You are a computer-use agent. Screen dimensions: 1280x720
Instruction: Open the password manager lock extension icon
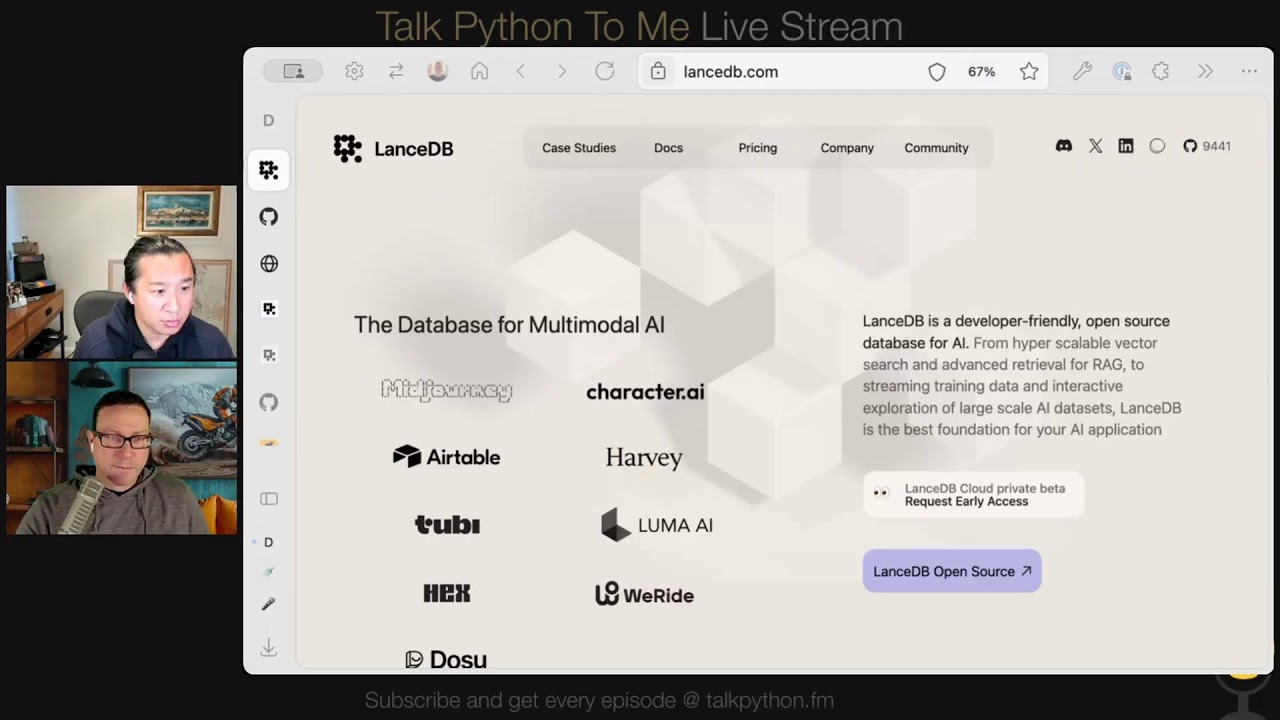click(x=1122, y=71)
